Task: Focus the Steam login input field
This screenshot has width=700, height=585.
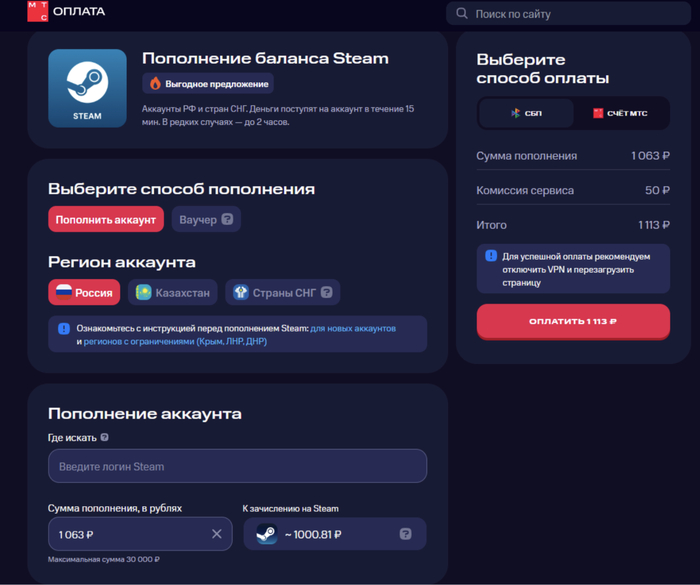Action: click(237, 466)
